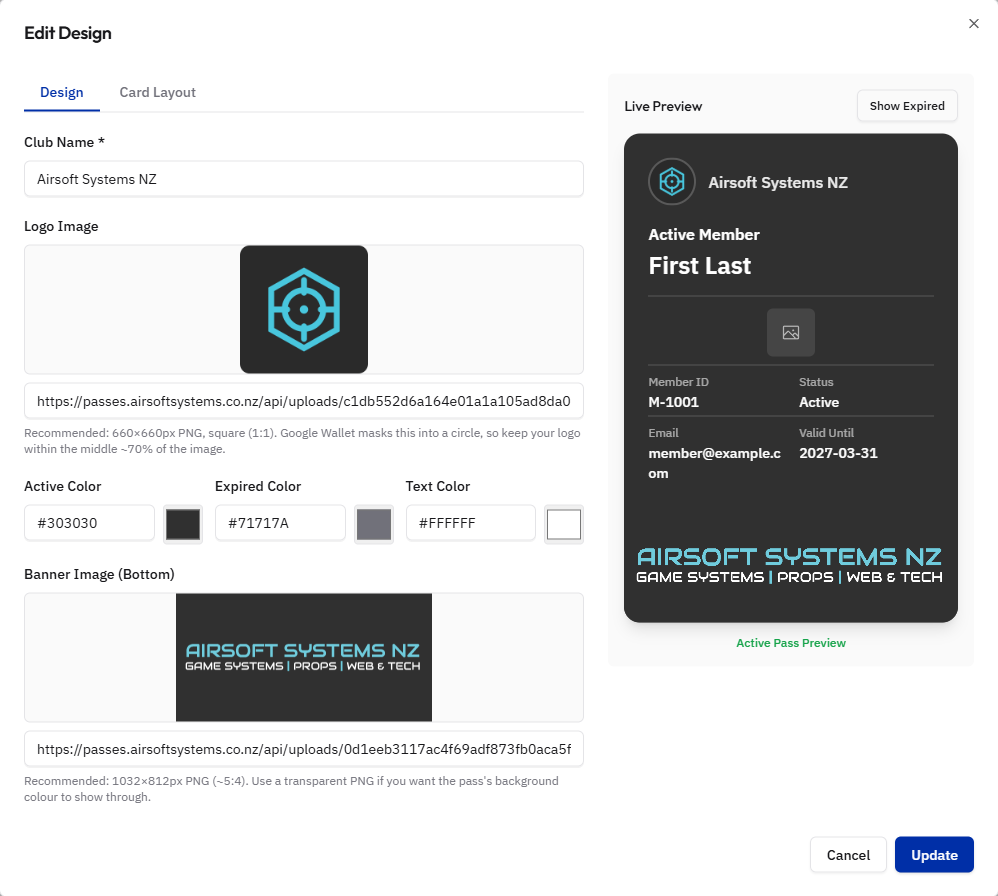Image resolution: width=998 pixels, height=896 pixels.
Task: Click the "Live Preview" heading
Action: [x=663, y=106]
